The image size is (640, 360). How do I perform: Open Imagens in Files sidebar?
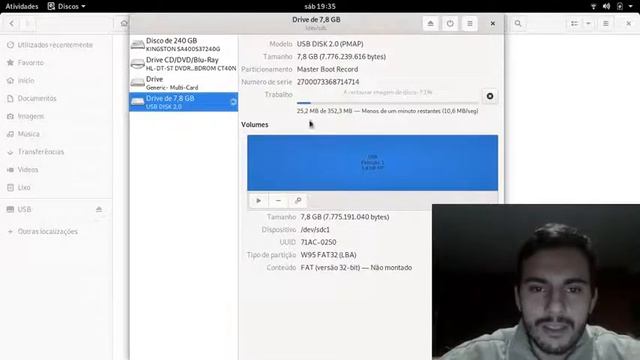[x=56, y=116]
